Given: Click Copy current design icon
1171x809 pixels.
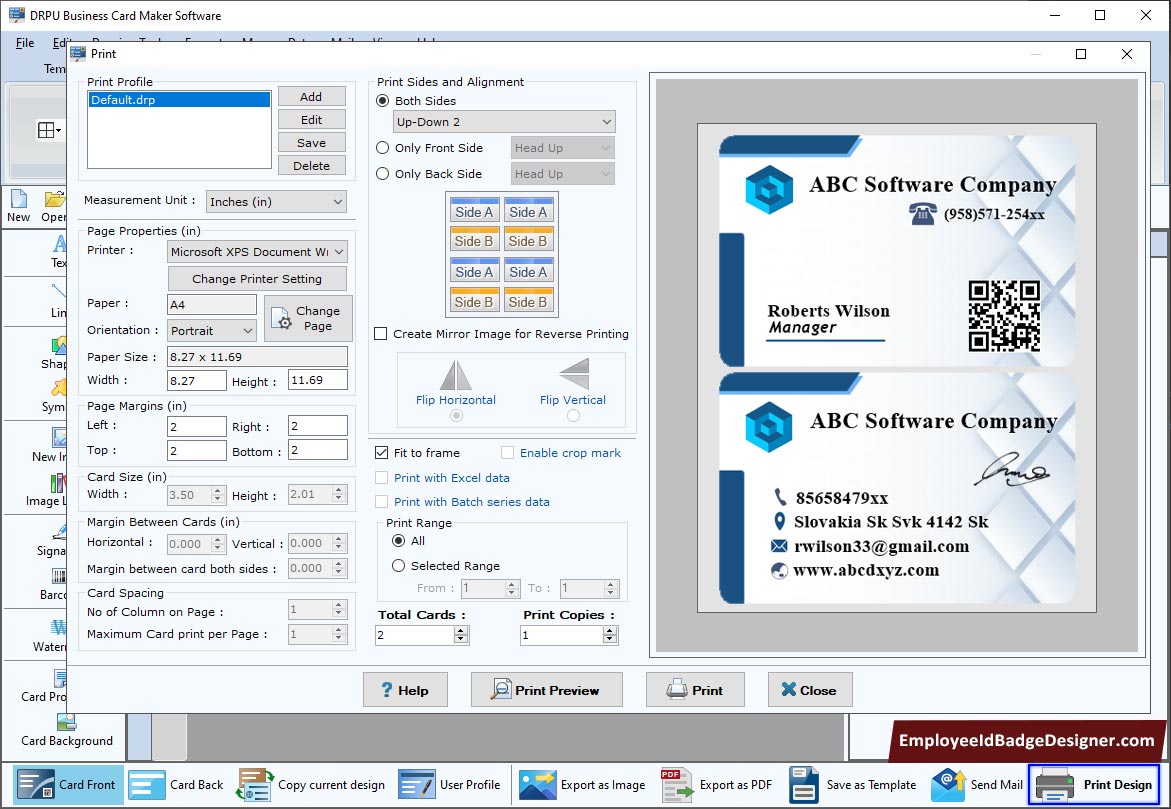Looking at the screenshot, I should [255, 784].
